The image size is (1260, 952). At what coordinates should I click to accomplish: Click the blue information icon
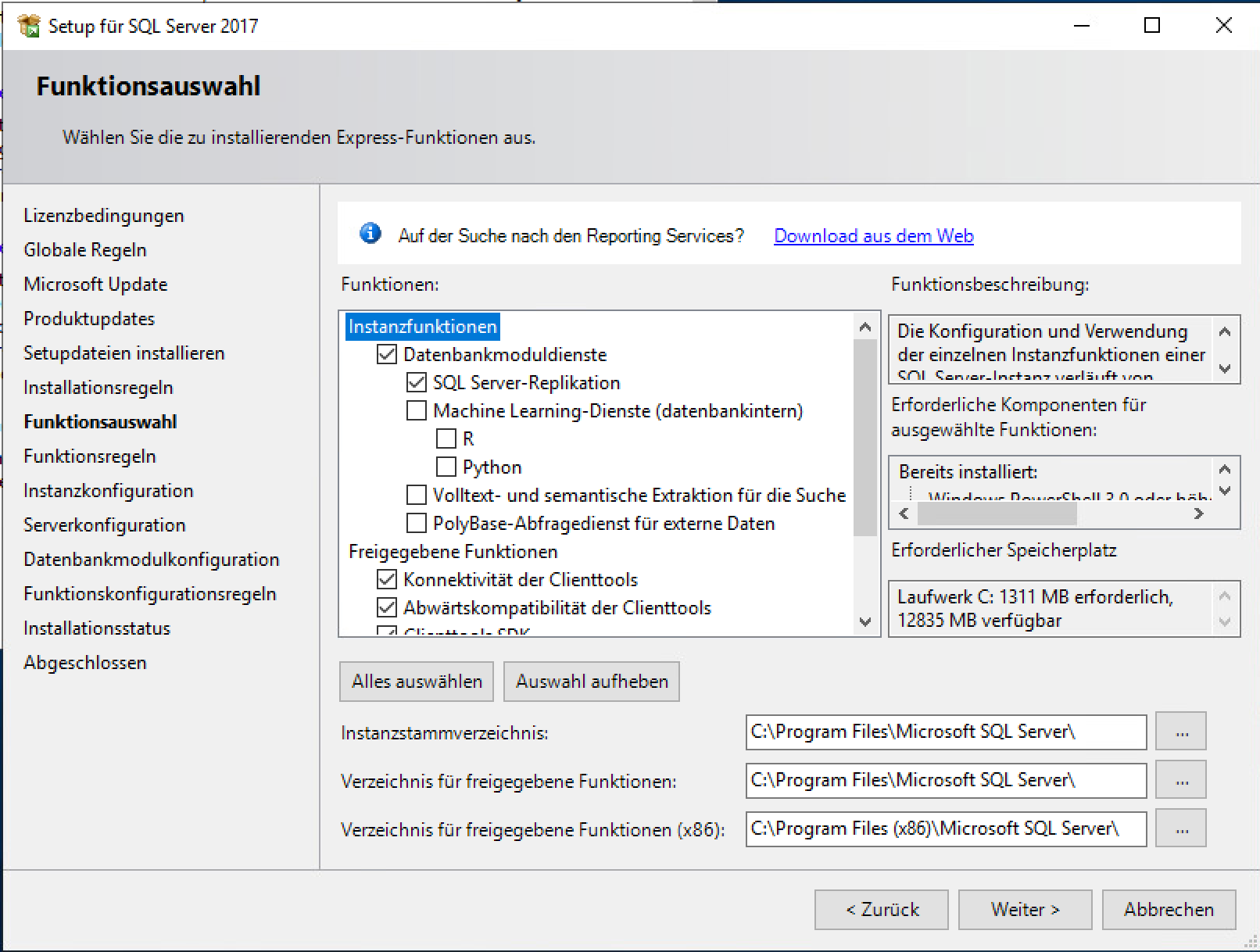370,234
